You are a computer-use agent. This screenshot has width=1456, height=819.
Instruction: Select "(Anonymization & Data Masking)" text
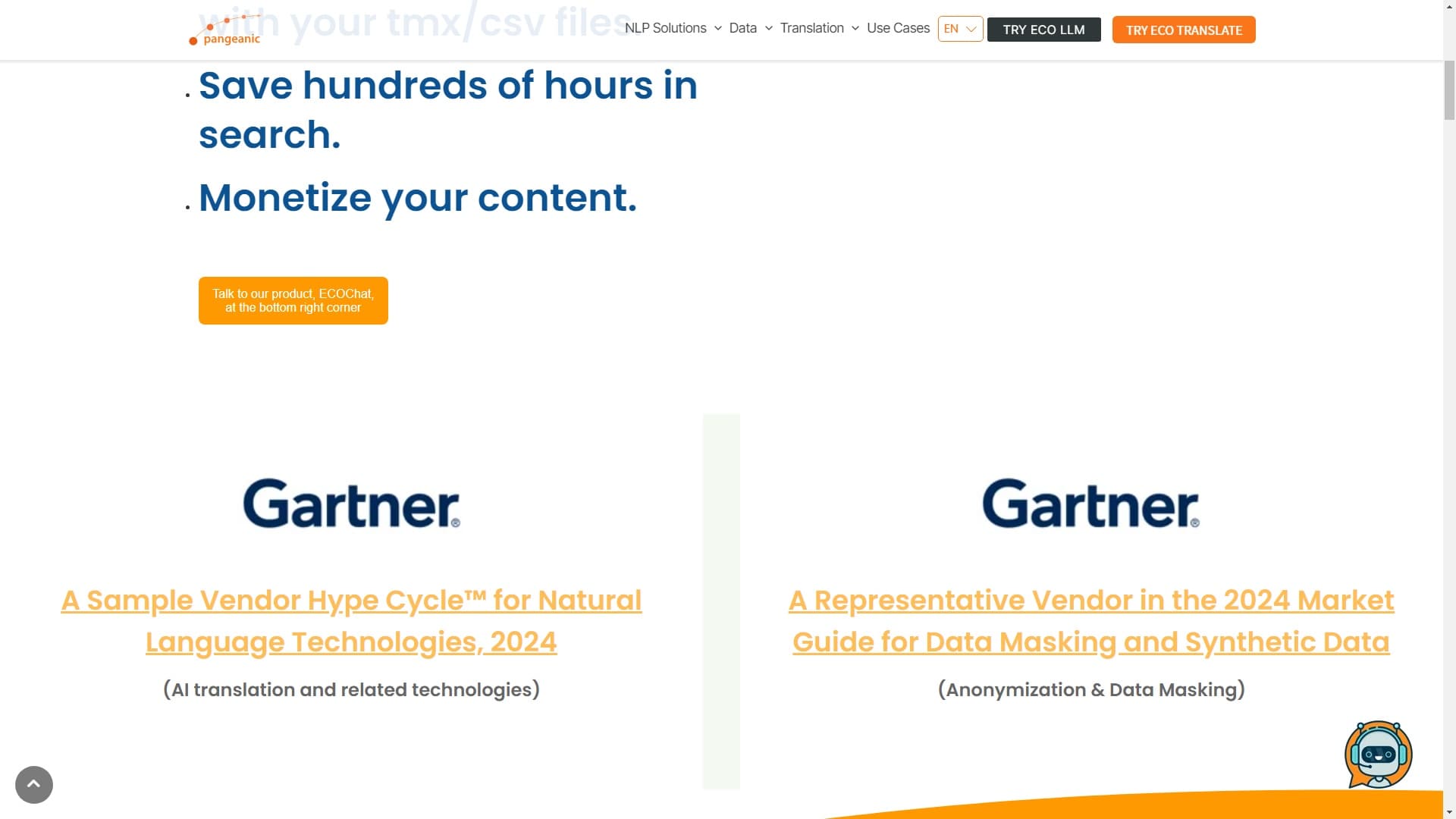click(1091, 689)
